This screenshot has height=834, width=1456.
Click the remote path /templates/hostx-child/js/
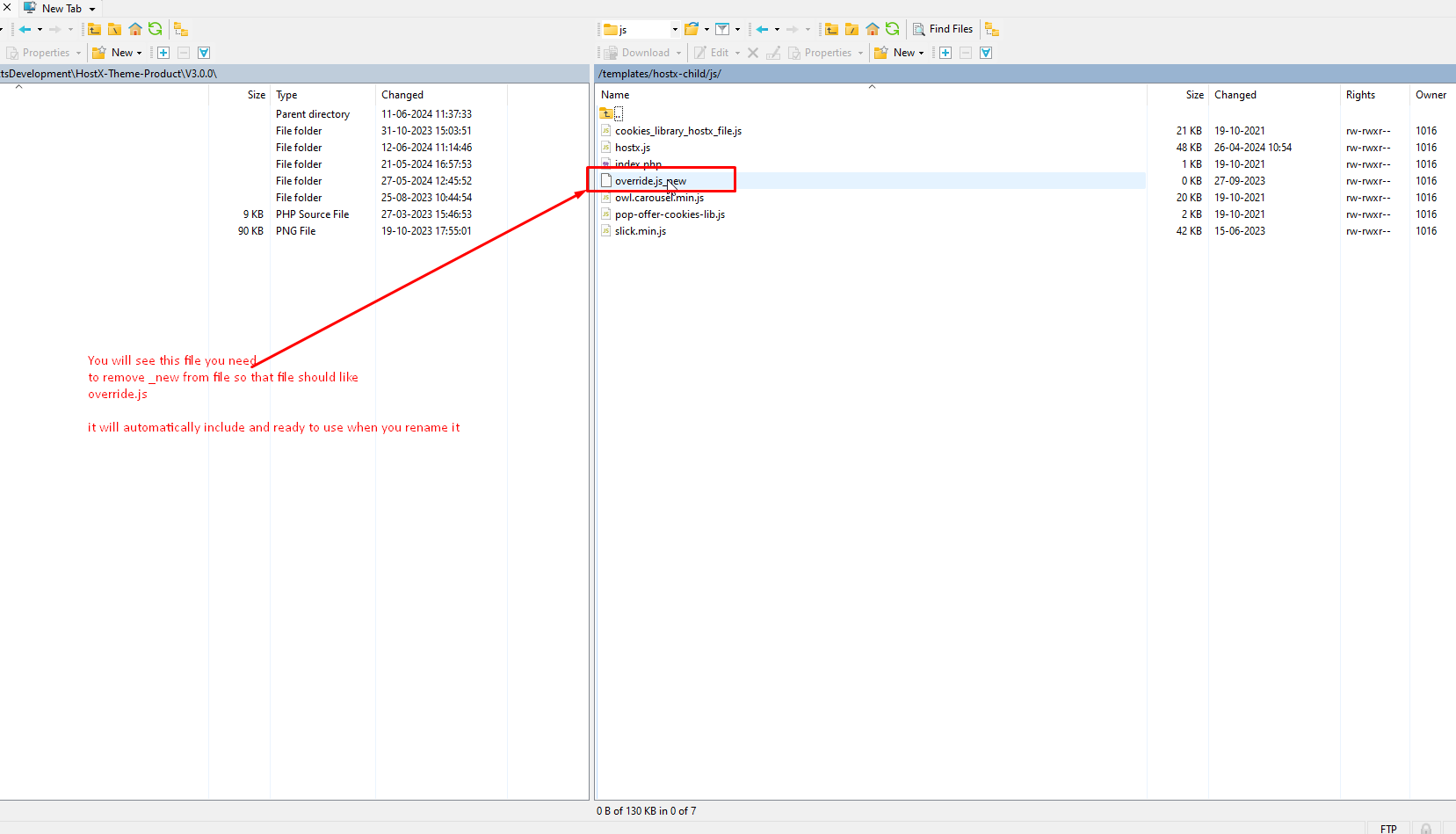(x=660, y=74)
